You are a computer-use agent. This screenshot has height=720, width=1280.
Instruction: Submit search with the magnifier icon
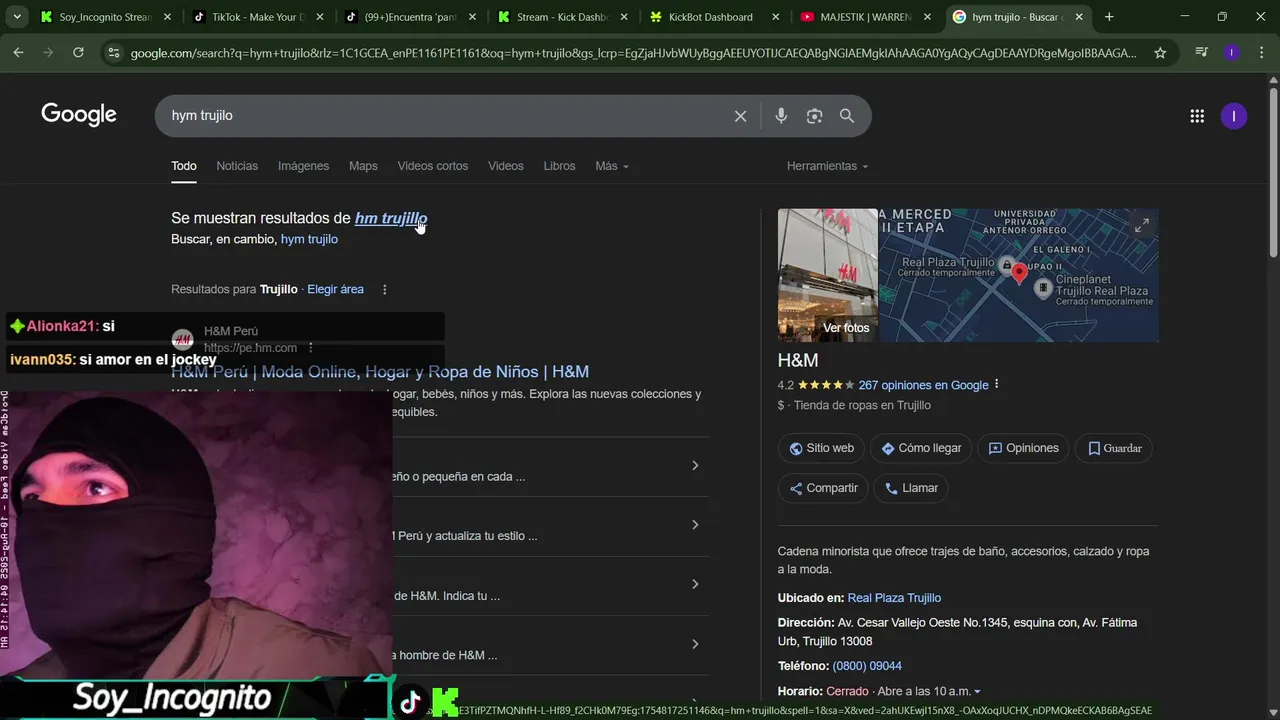tap(847, 116)
